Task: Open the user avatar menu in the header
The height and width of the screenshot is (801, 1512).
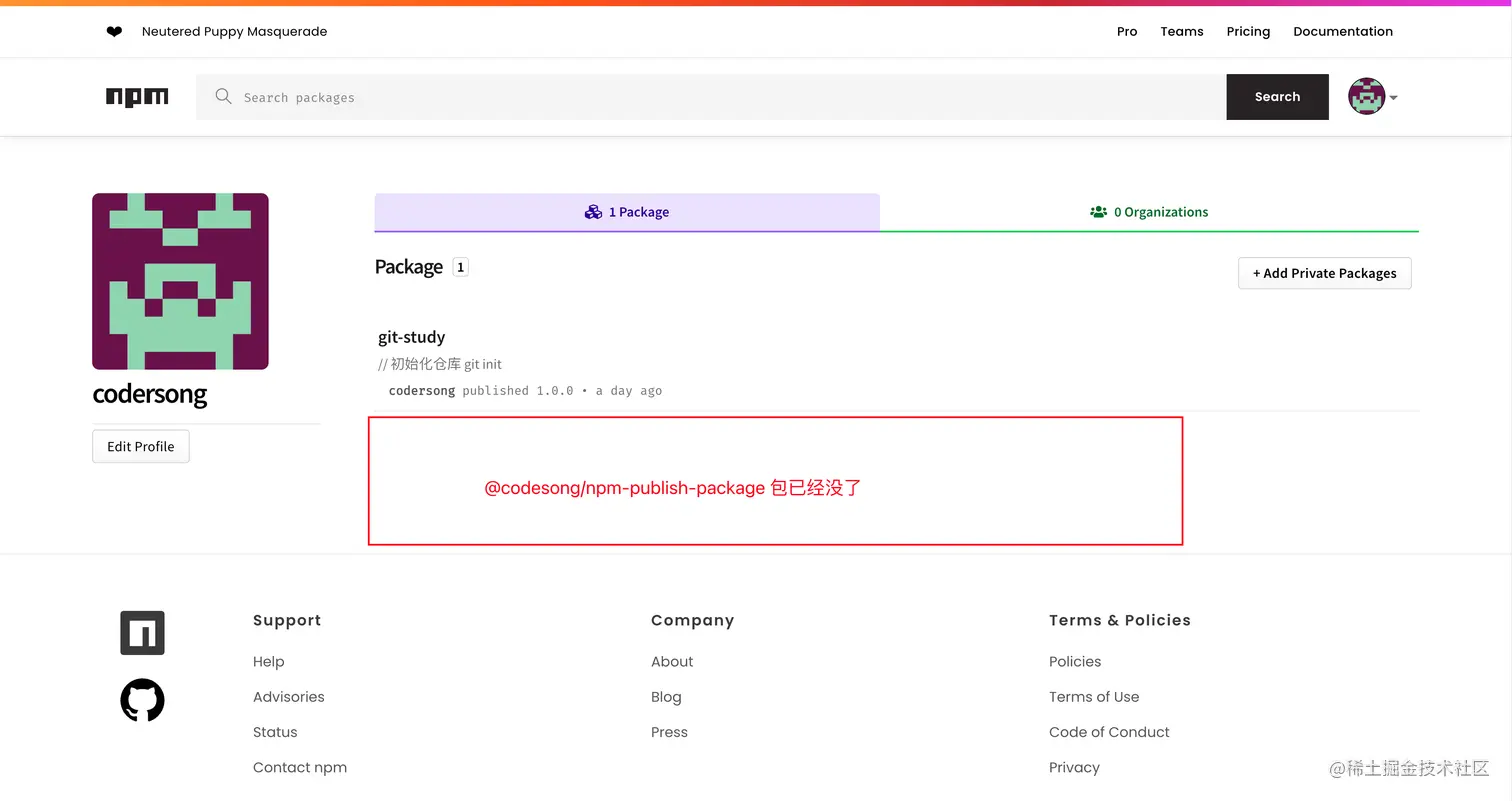Action: [1366, 97]
